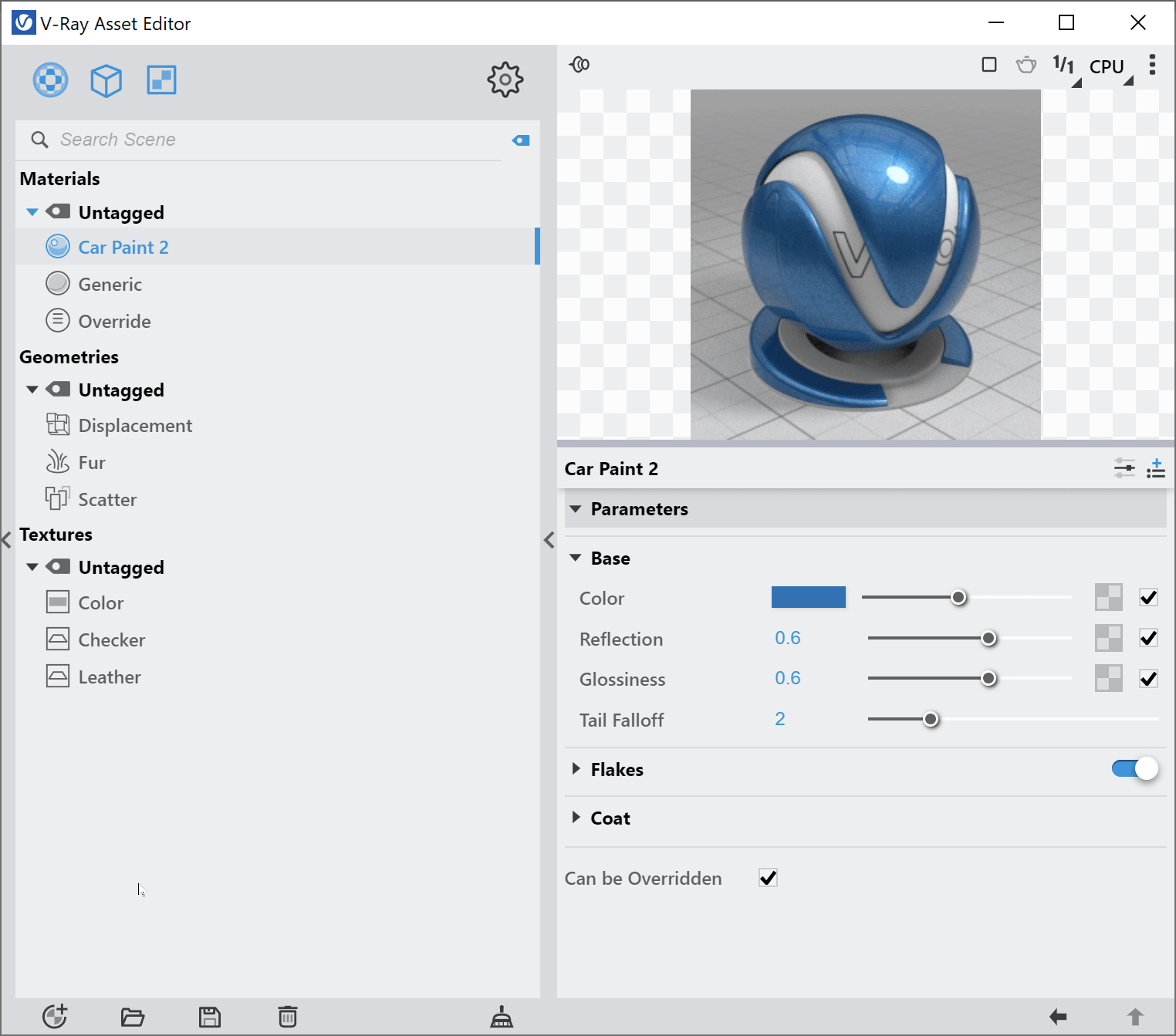
Task: Select the Car Paint 2 material
Action: 278,247
